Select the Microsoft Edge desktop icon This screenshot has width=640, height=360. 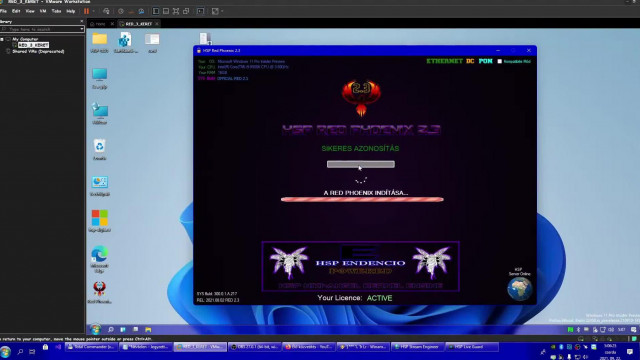click(x=100, y=254)
